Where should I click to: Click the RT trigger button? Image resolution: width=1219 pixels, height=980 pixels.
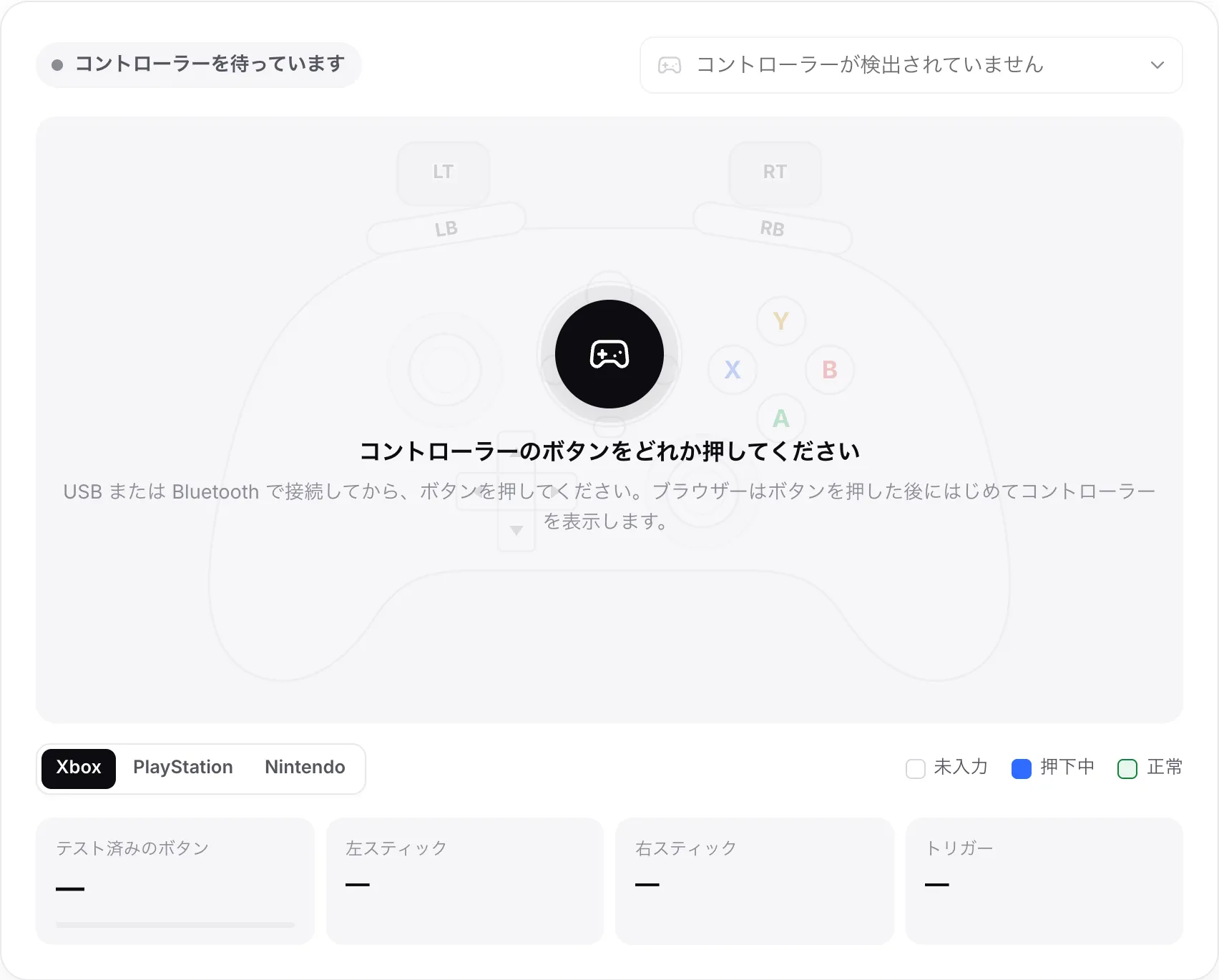[775, 172]
